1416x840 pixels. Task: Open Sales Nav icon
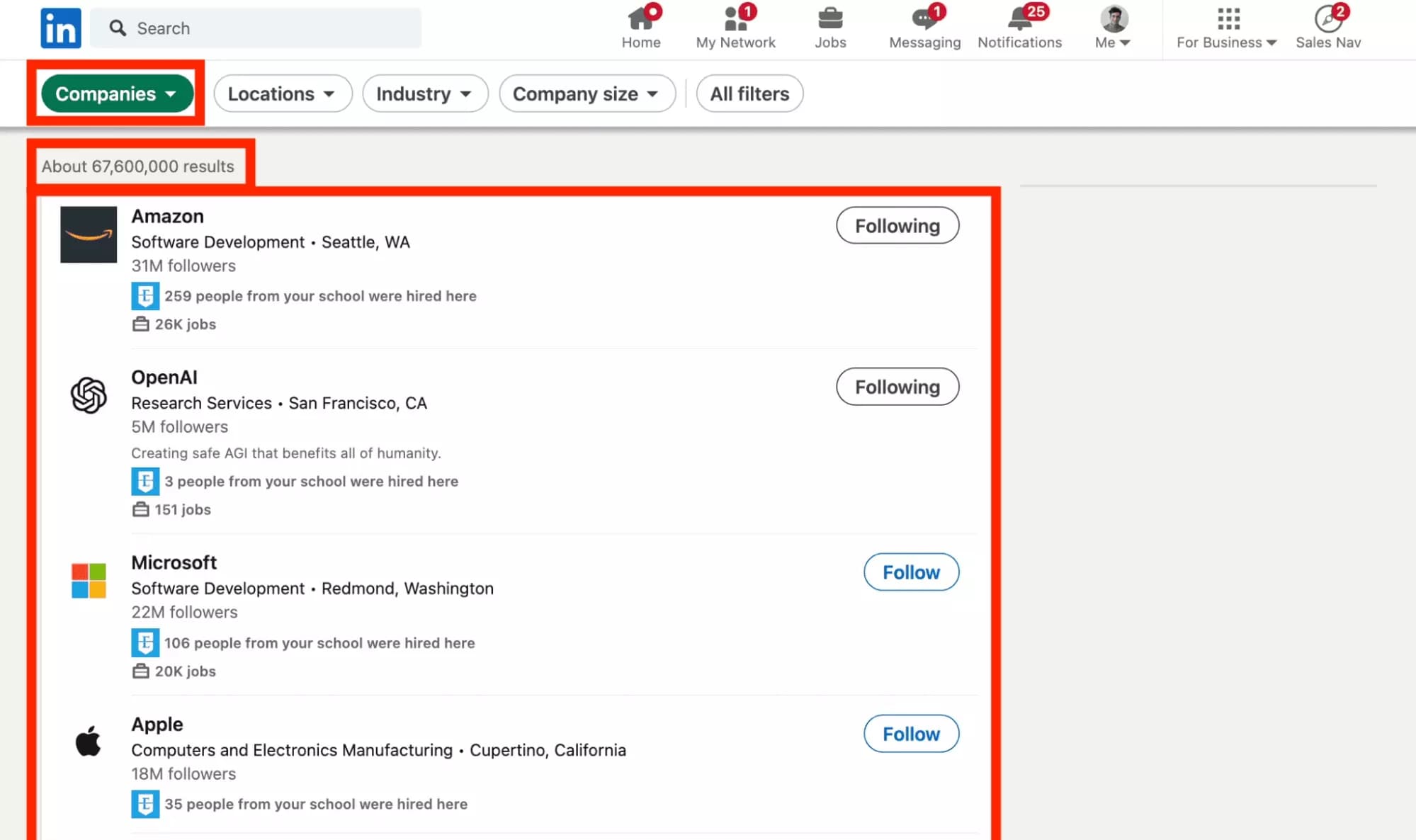tap(1326, 21)
